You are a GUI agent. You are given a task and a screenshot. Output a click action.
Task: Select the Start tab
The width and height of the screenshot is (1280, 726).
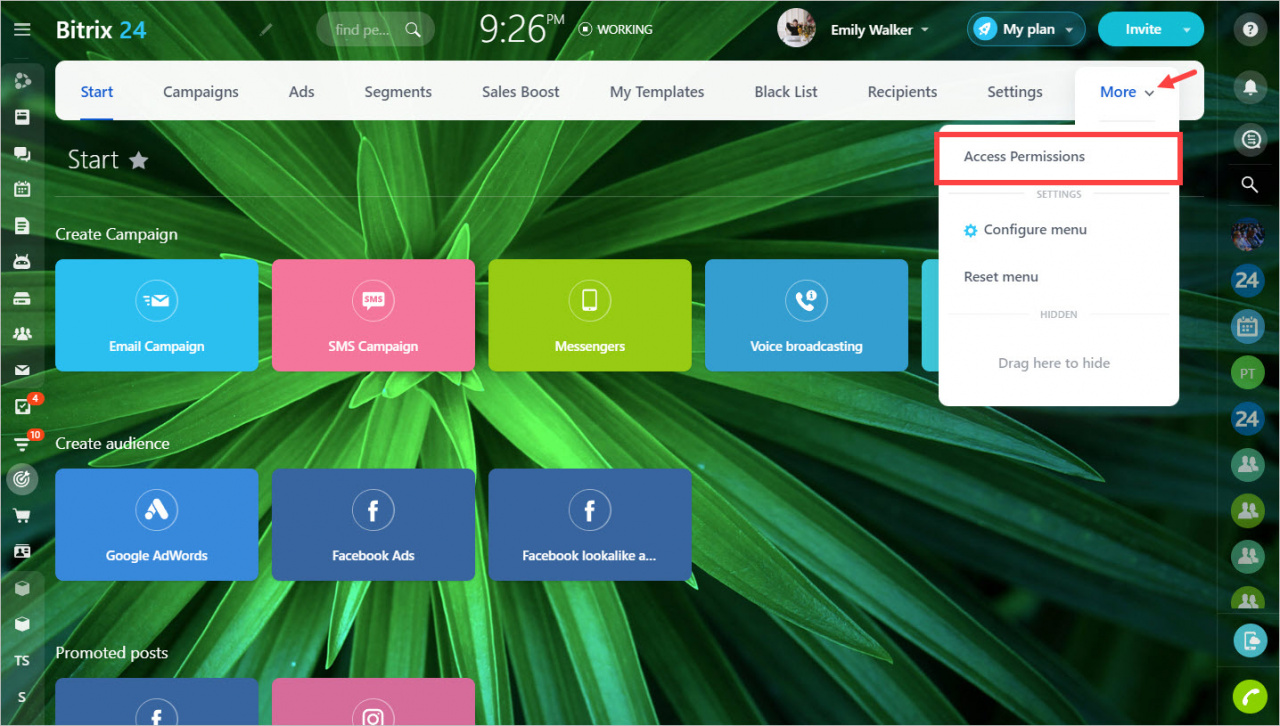click(97, 92)
